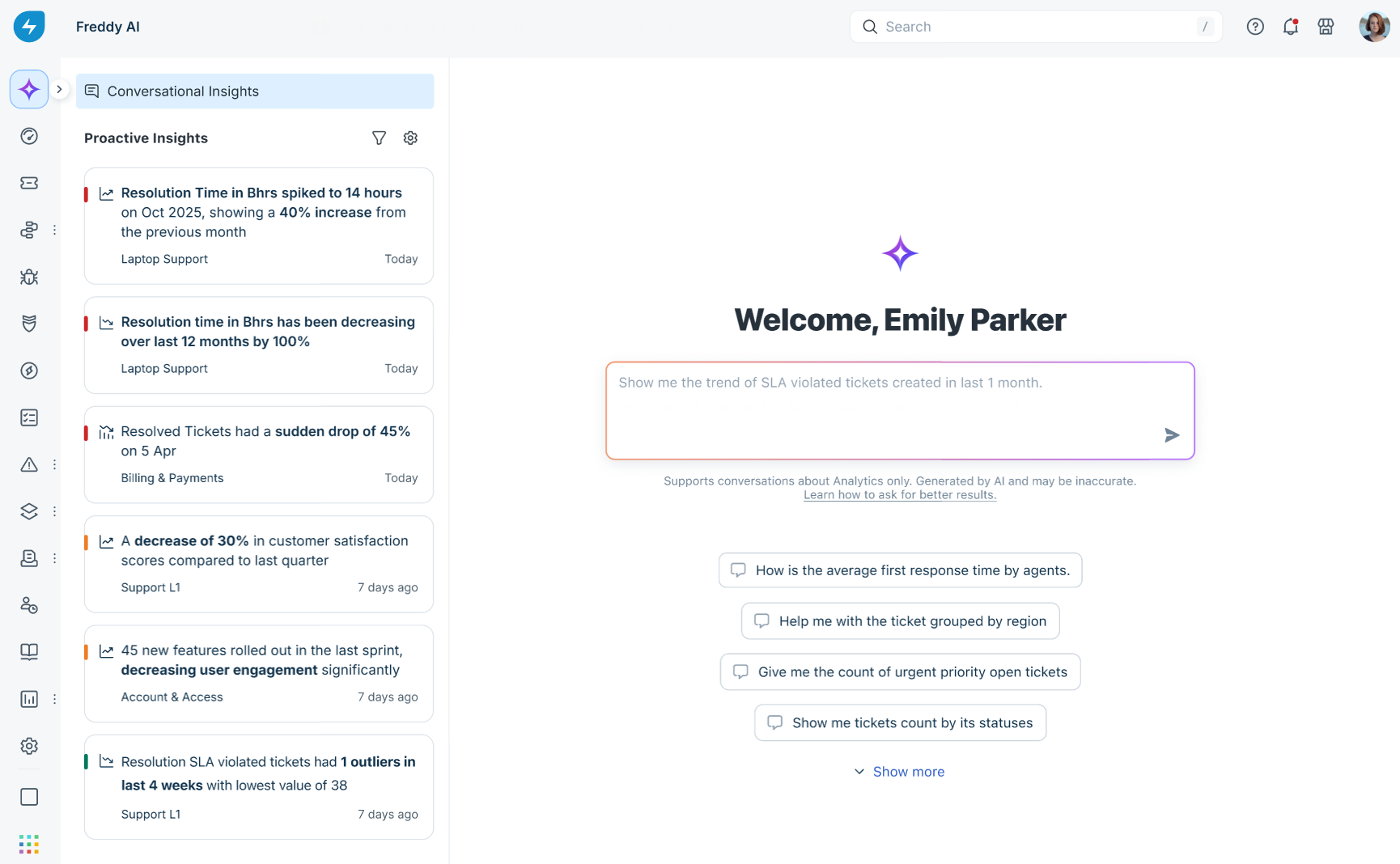The height and width of the screenshot is (864, 1400).
Task: Open the help question mark icon
Action: point(1255,27)
